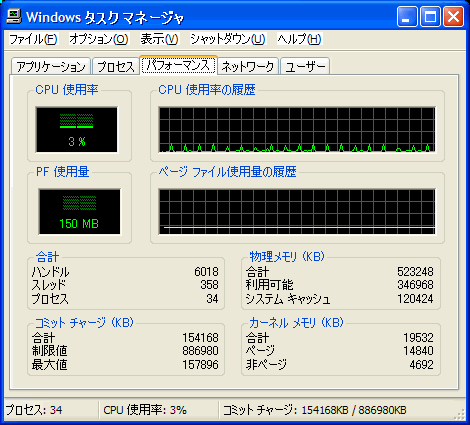This screenshot has height=425, width=470.
Task: Click the CPU usage meter showing 3 %
Action: [76, 130]
